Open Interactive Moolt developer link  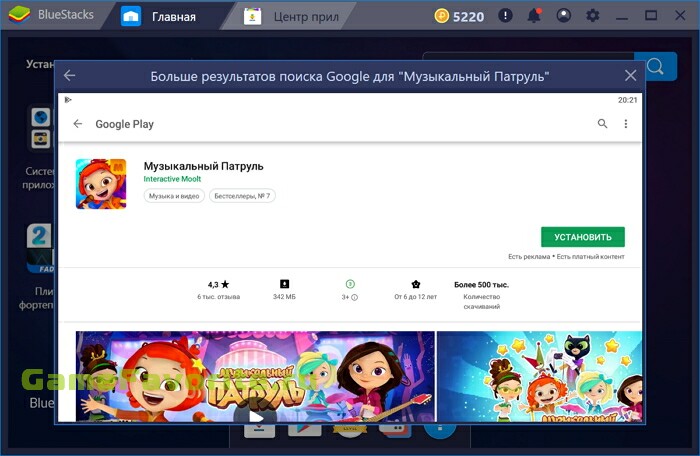pyautogui.click(x=172, y=179)
